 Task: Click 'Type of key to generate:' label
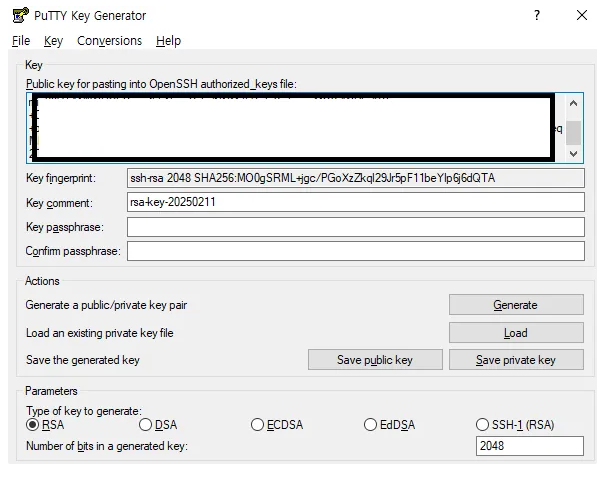point(84,411)
